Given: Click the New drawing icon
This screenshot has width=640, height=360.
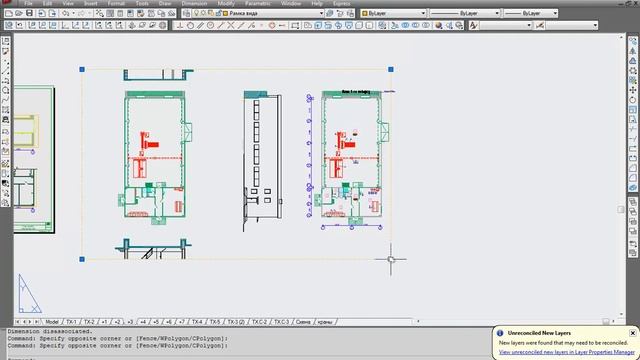Looking at the screenshot, I should tap(9, 13).
